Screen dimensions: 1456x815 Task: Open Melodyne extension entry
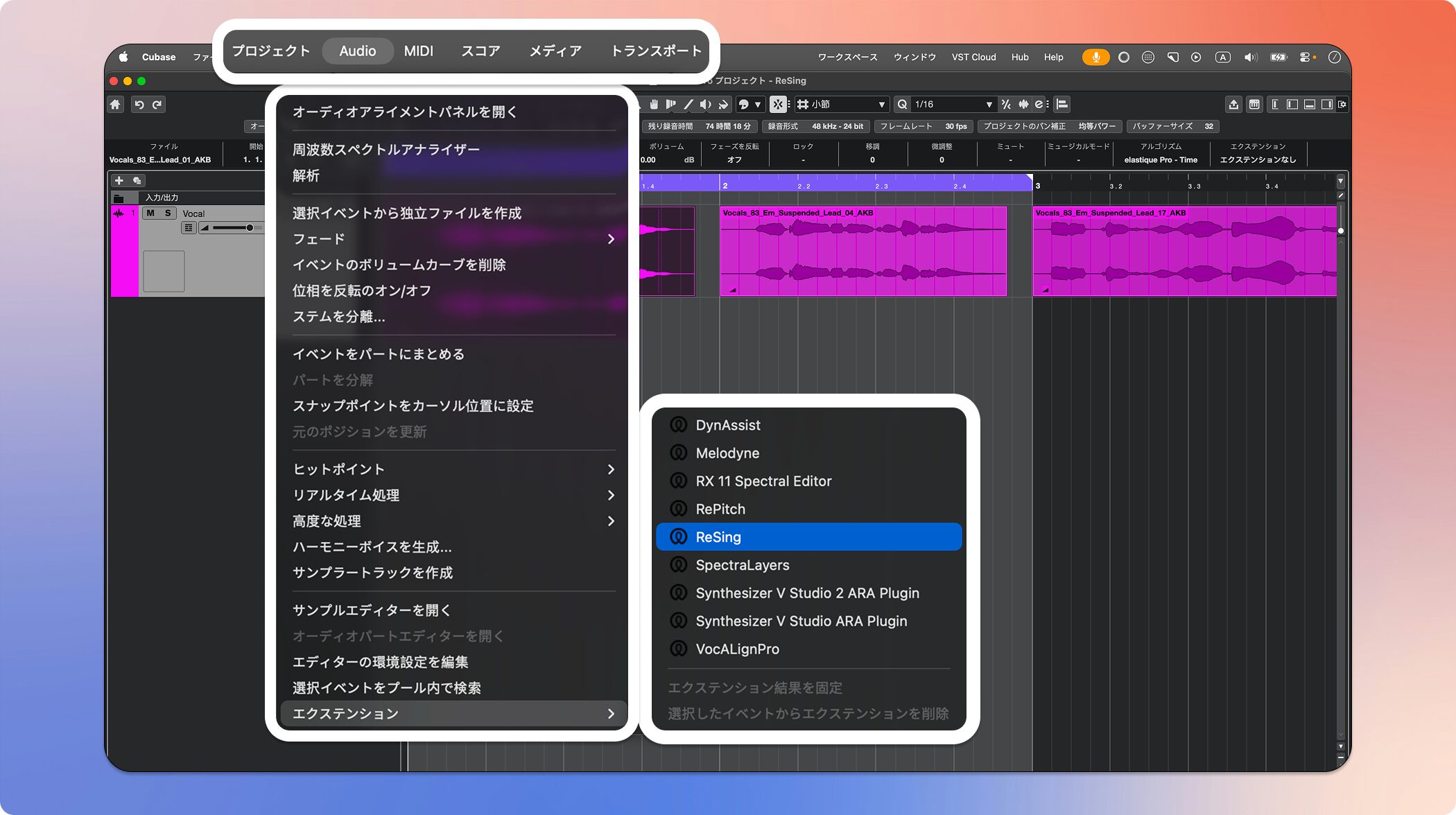pyautogui.click(x=727, y=453)
